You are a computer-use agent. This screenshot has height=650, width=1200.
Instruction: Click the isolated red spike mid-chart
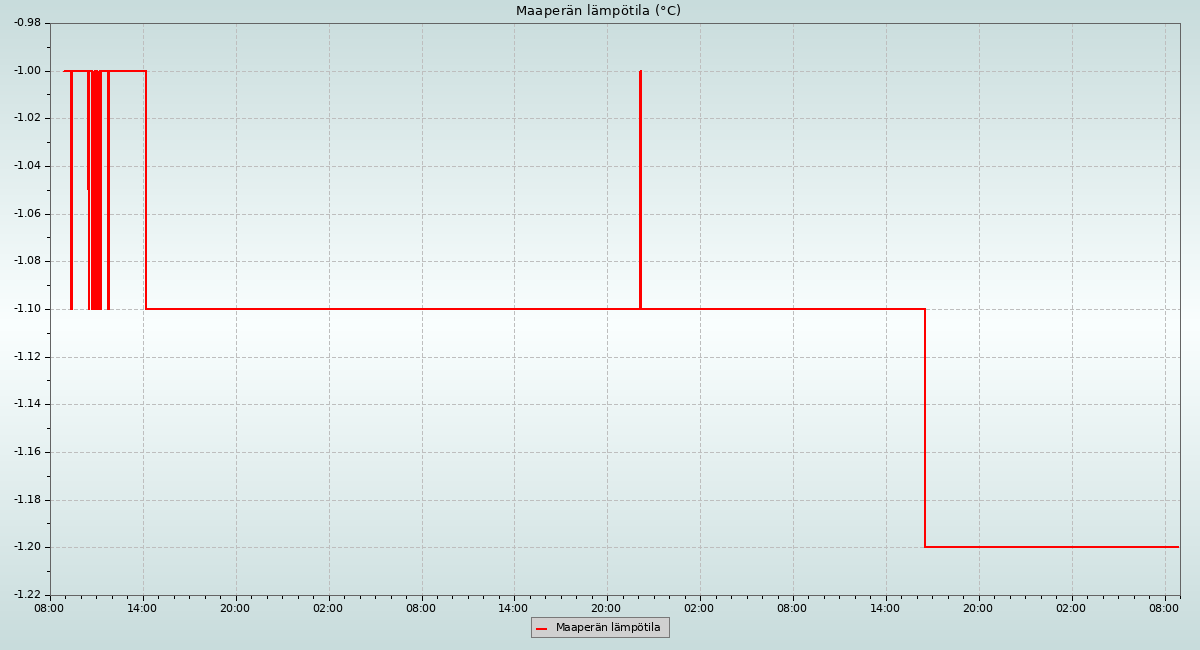[640, 190]
